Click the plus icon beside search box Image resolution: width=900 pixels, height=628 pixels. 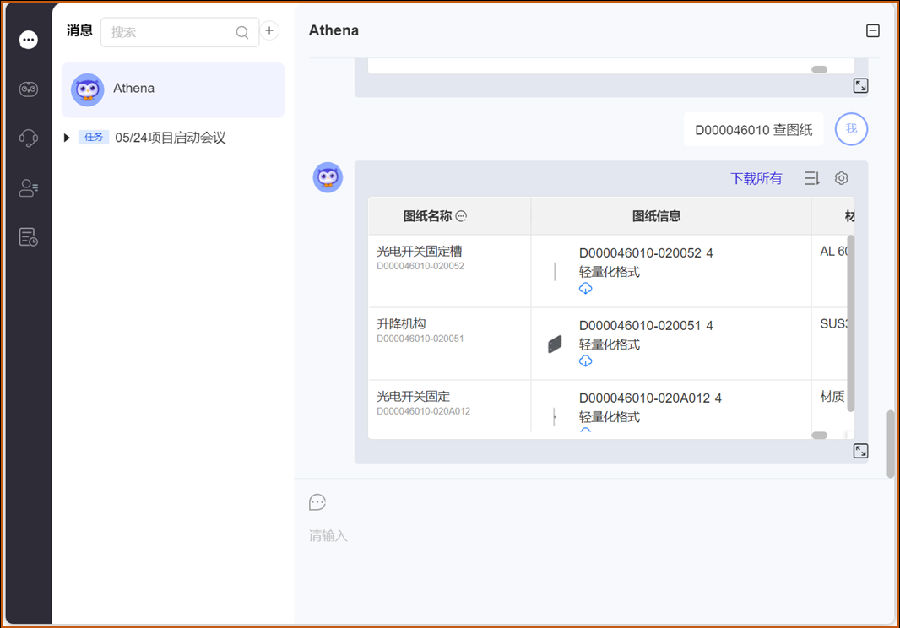tap(269, 31)
